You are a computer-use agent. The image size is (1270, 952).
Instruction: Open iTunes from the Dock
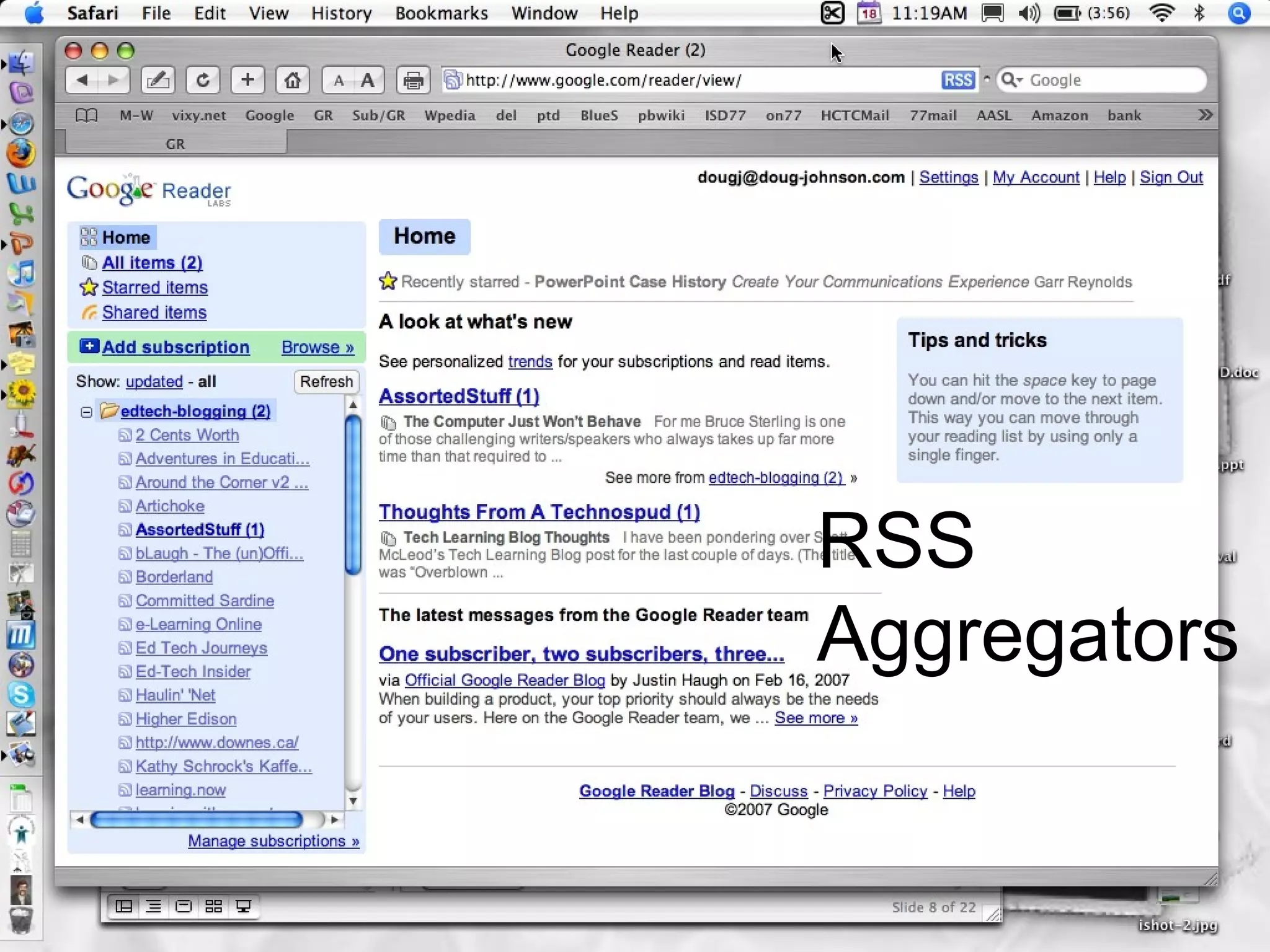tap(21, 273)
